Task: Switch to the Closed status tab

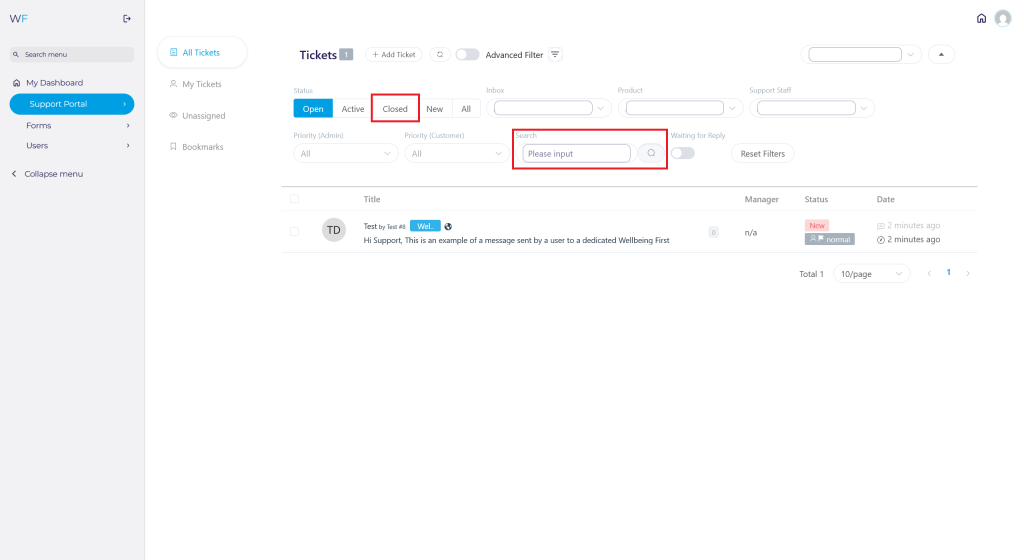Action: (395, 109)
